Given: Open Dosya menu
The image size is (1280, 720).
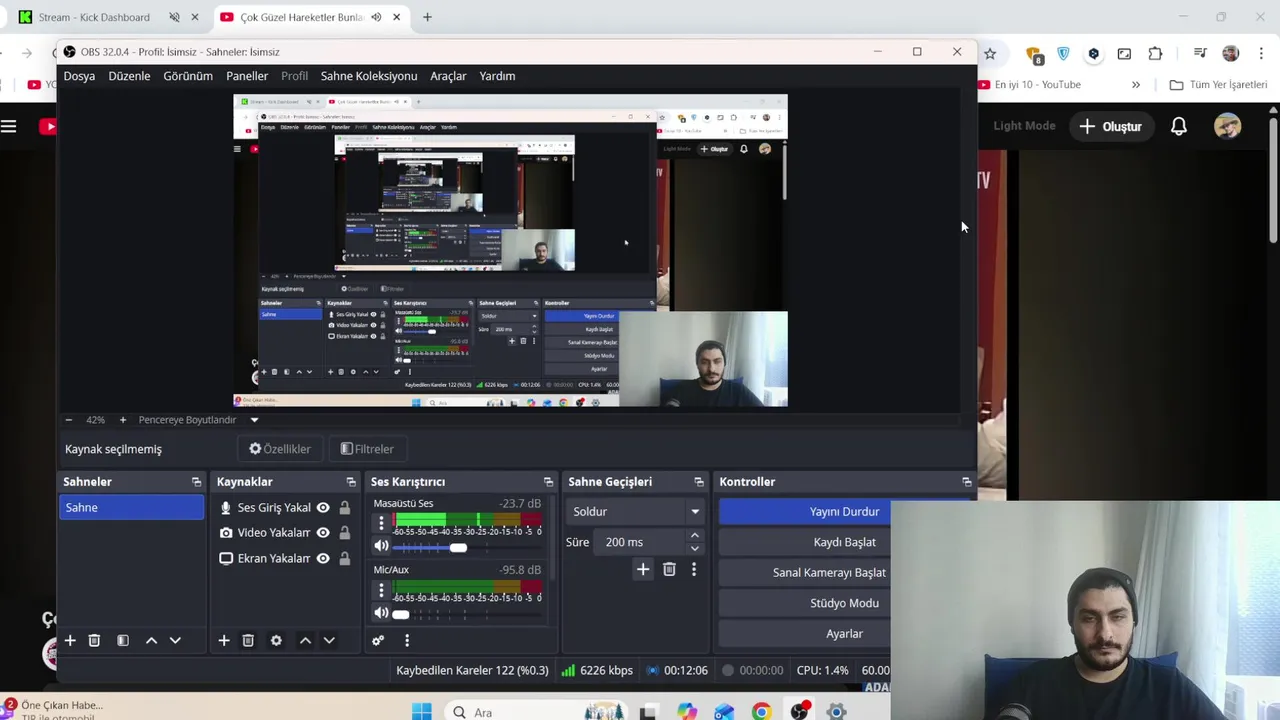Looking at the screenshot, I should point(79,76).
